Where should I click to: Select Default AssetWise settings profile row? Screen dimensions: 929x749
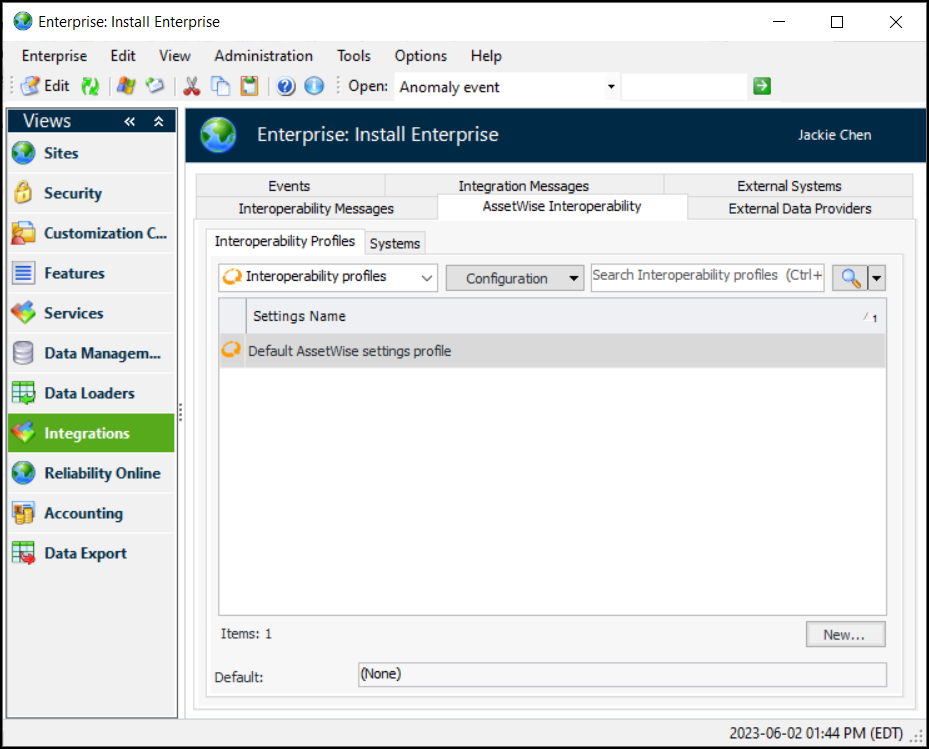tap(552, 351)
